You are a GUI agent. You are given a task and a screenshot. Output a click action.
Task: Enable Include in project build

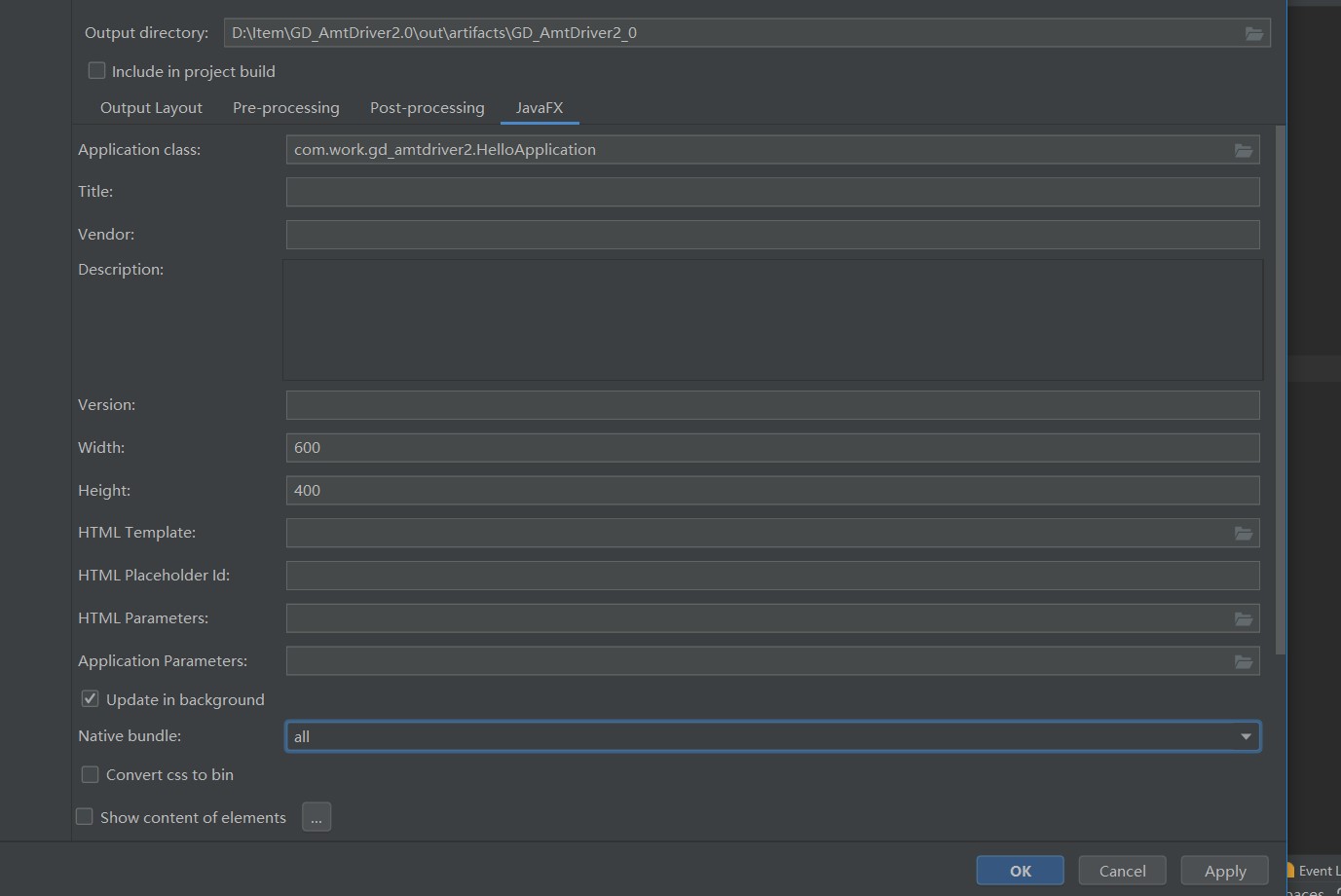tap(96, 70)
